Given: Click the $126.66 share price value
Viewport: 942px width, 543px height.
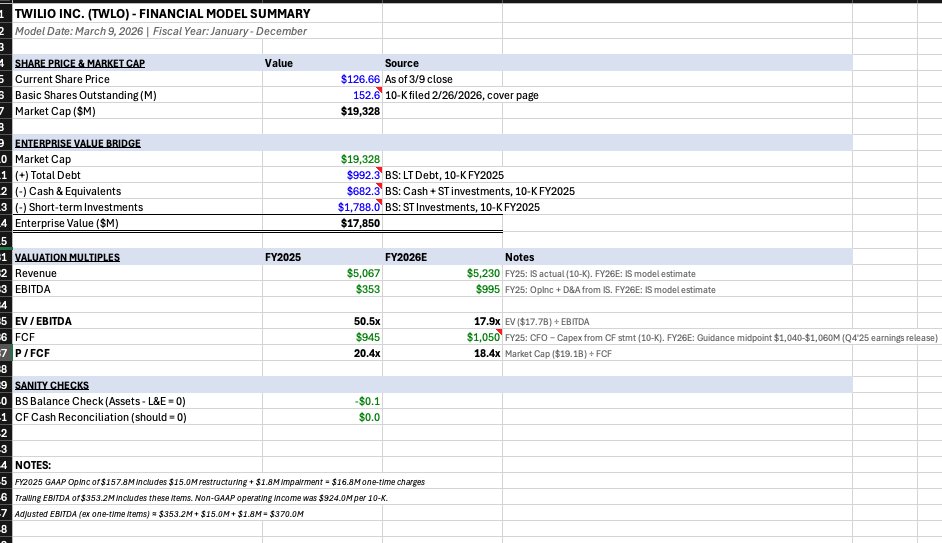Looking at the screenshot, I should pos(360,79).
